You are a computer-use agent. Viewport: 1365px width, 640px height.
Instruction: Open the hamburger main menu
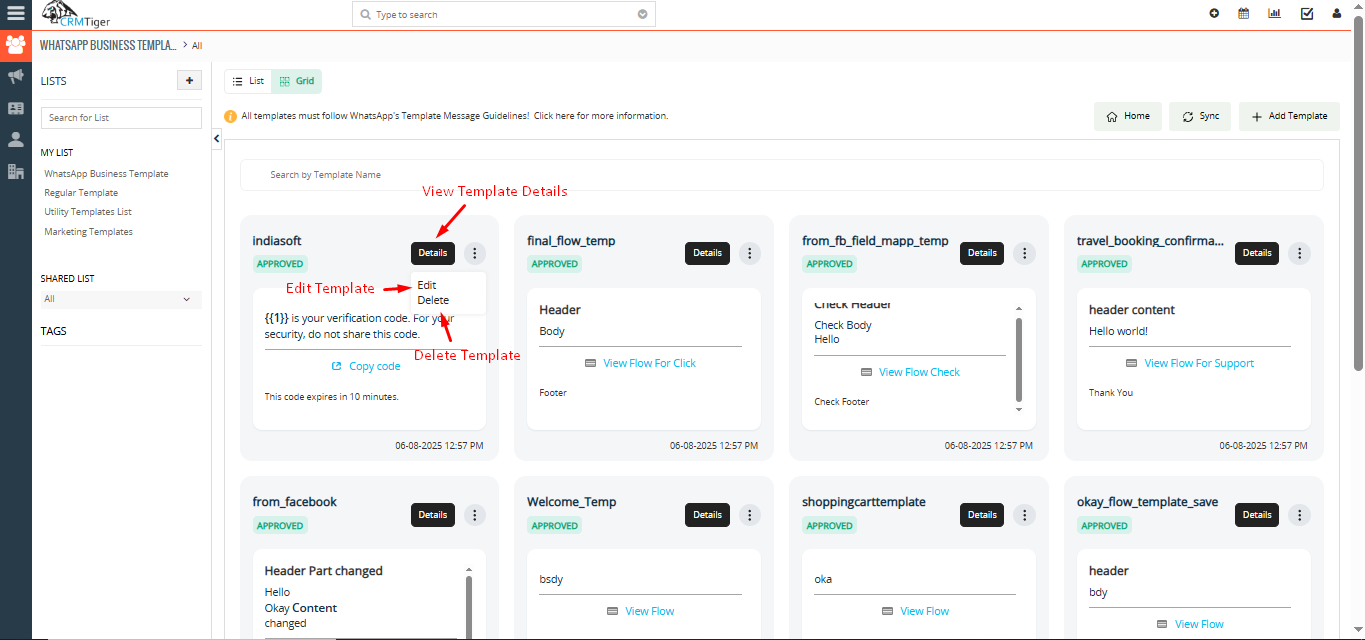15,14
